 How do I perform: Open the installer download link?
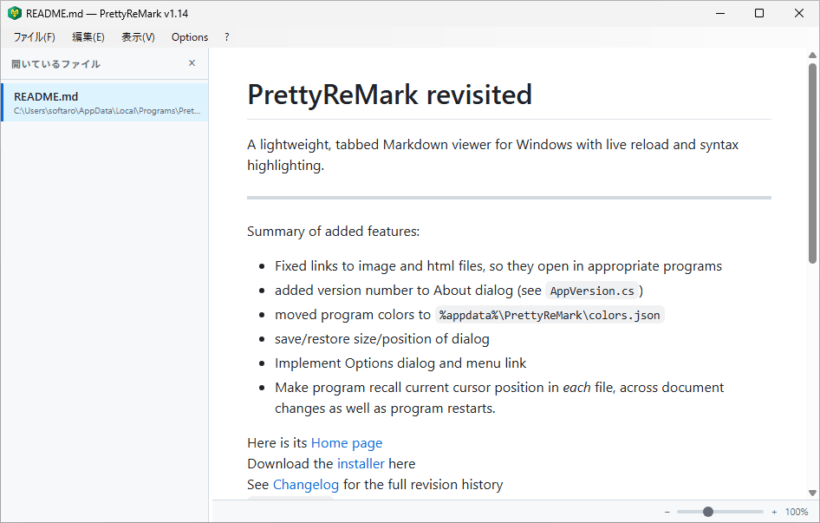[x=361, y=464]
